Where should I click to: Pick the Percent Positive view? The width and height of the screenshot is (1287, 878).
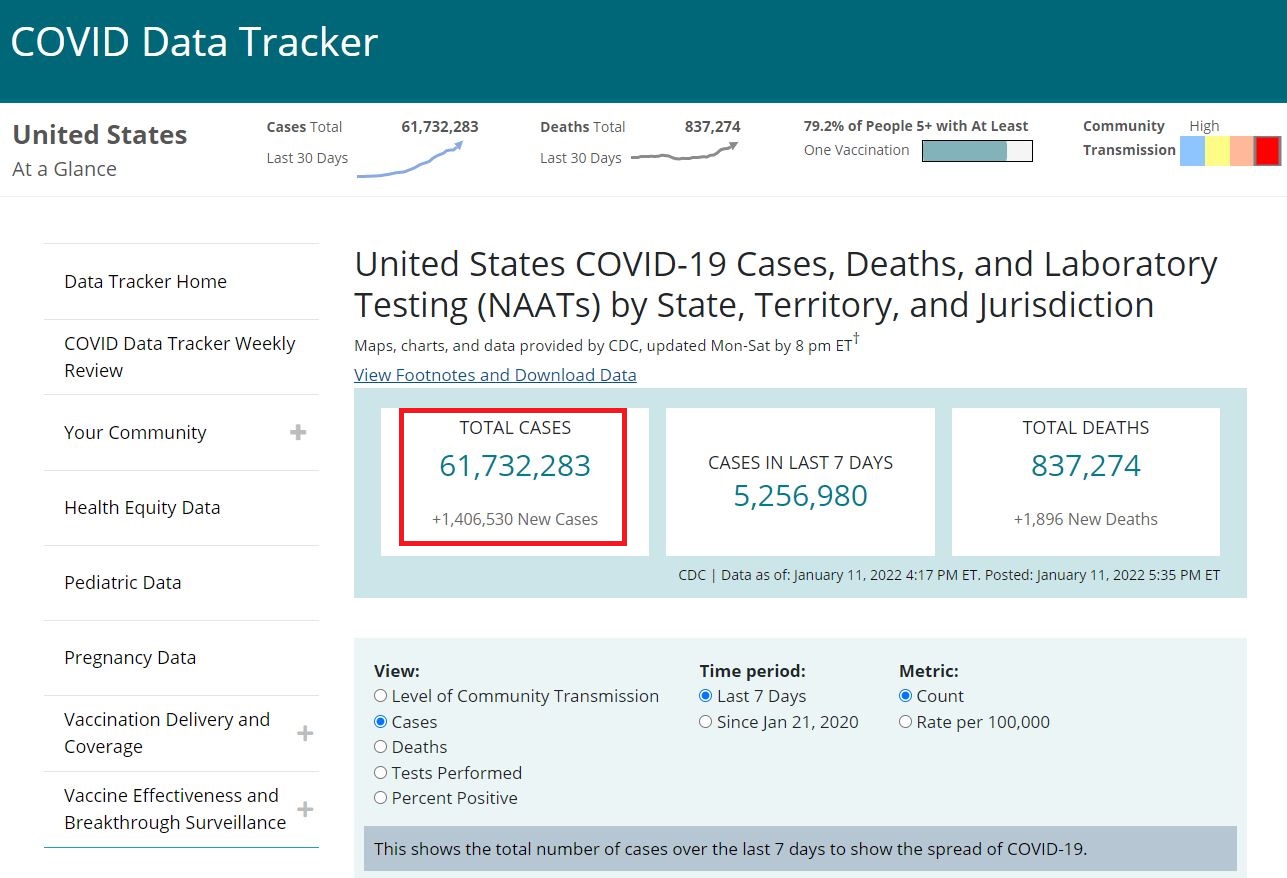tap(380, 798)
